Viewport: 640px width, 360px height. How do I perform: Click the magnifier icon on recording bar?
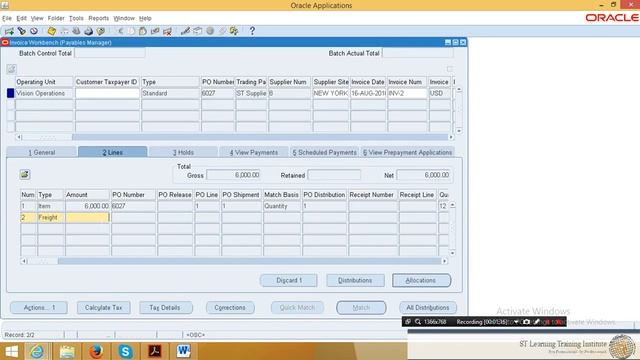(418, 322)
